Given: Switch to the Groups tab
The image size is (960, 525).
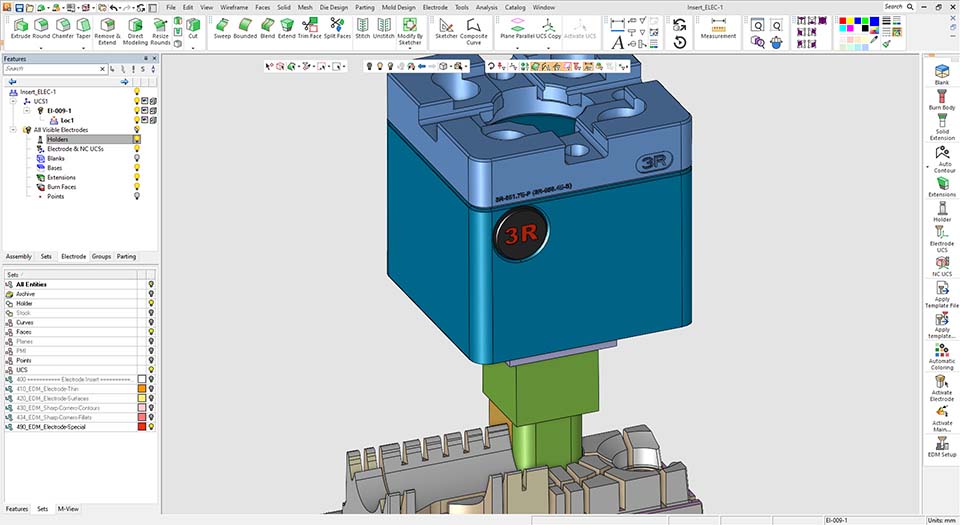Looking at the screenshot, I should pyautogui.click(x=101, y=257).
